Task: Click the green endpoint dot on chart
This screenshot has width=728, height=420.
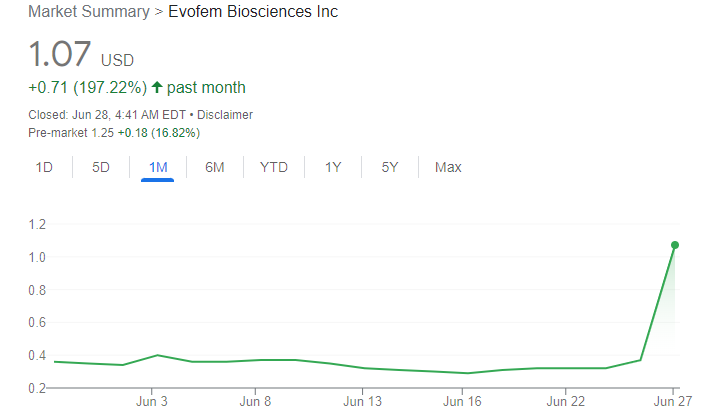Action: coord(675,245)
